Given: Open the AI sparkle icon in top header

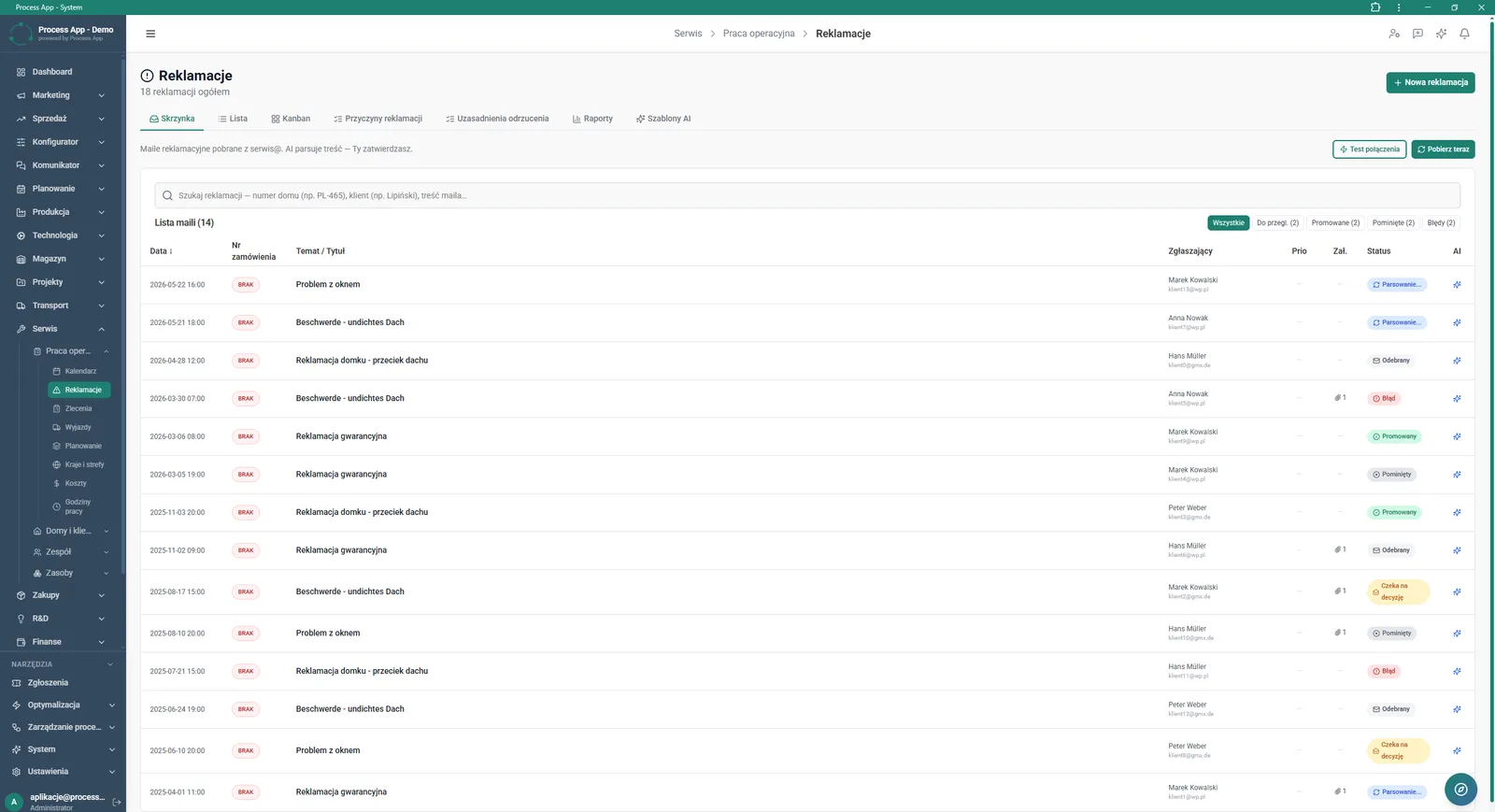Looking at the screenshot, I should pyautogui.click(x=1441, y=34).
